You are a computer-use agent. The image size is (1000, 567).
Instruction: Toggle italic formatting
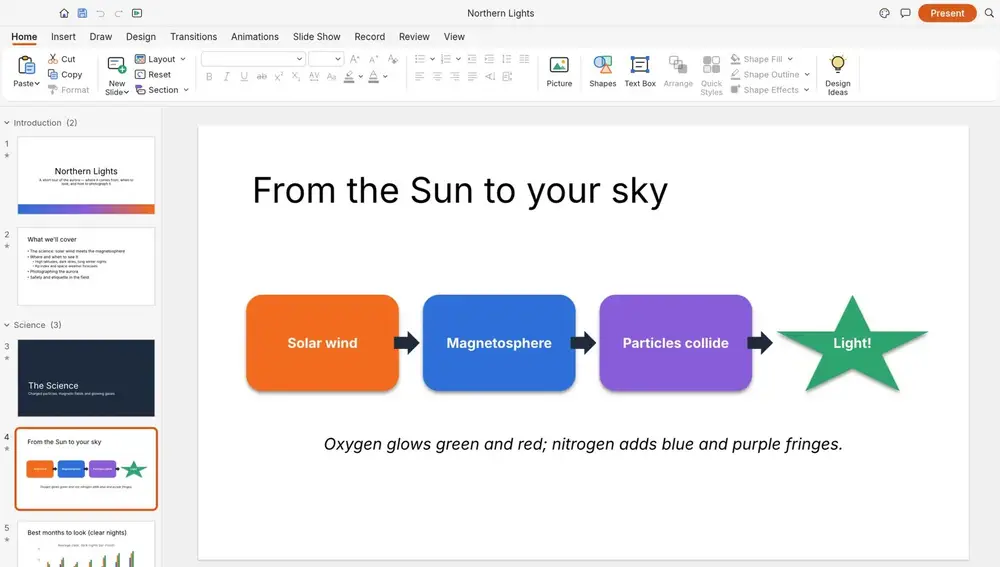point(226,77)
